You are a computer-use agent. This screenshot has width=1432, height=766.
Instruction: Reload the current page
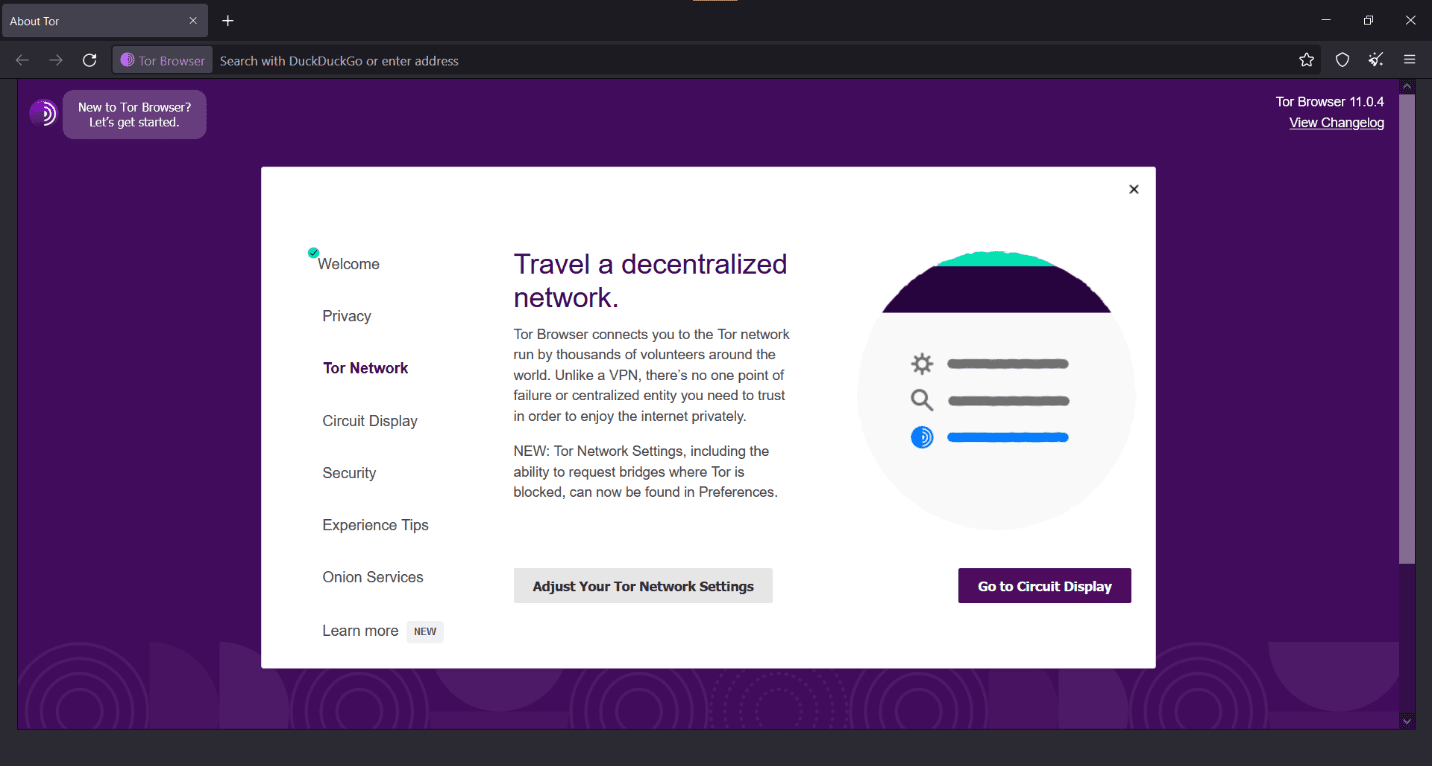pos(90,60)
